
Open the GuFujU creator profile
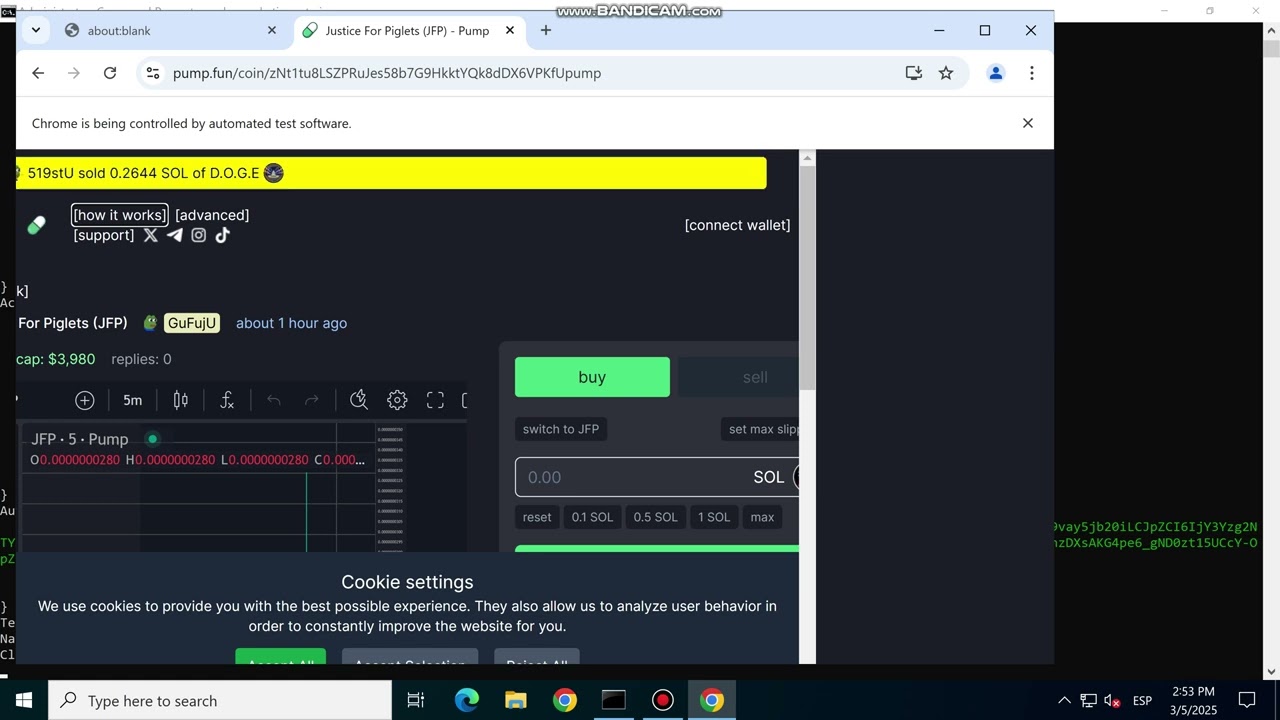191,323
